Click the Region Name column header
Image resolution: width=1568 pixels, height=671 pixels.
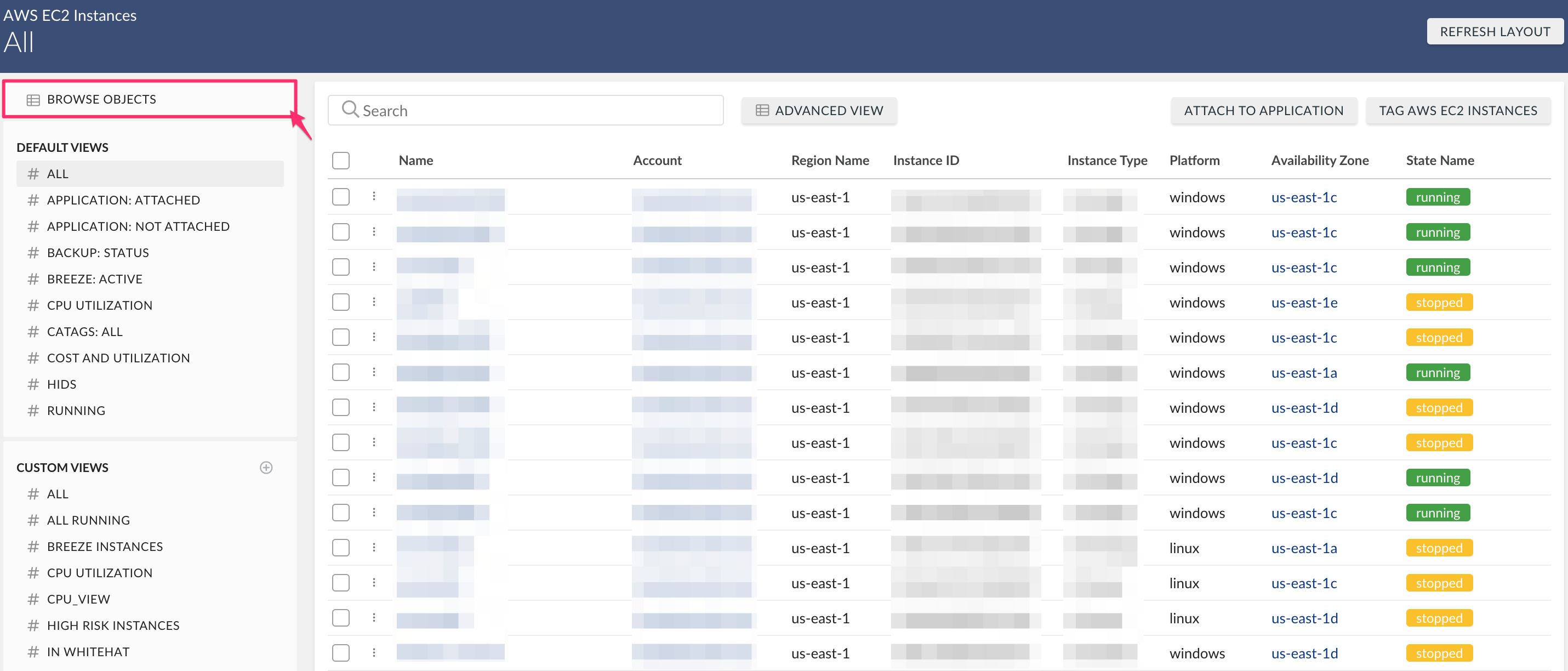[830, 161]
